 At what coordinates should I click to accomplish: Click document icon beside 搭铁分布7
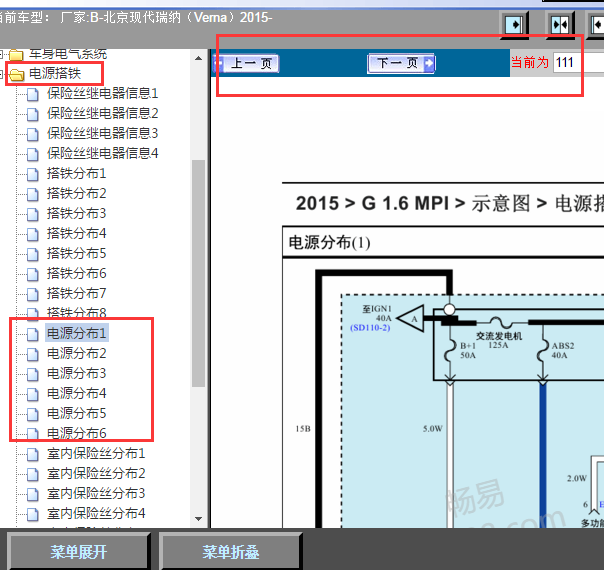pos(33,294)
